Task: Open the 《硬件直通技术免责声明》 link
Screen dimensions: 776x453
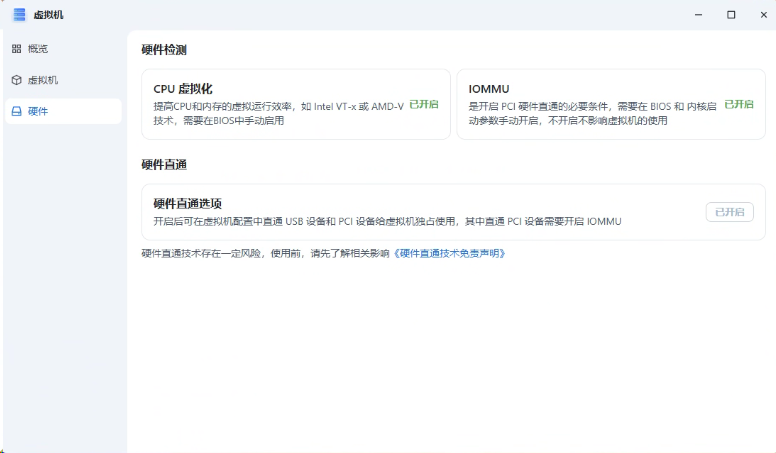Action: 449,253
